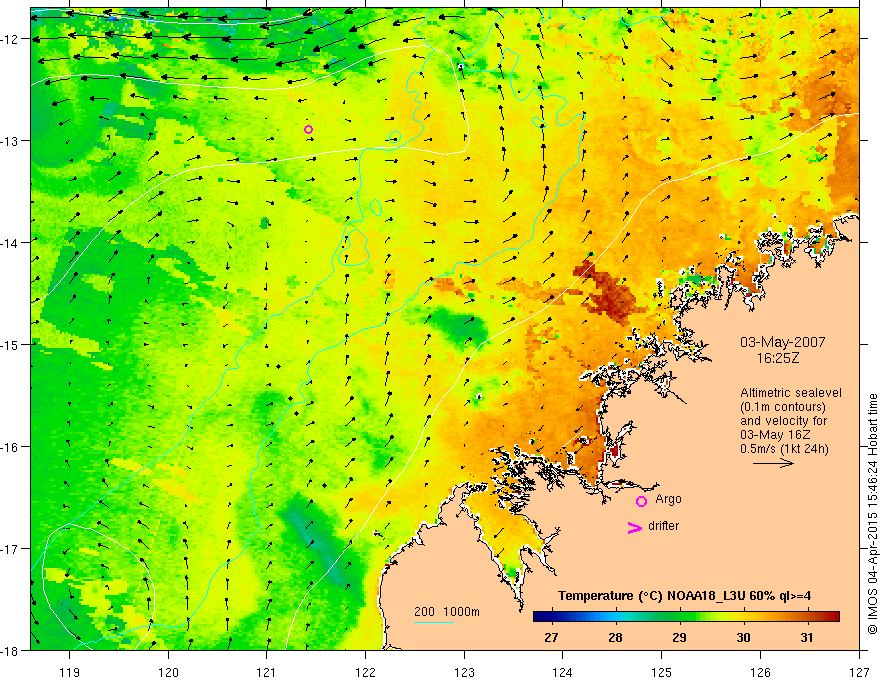This screenshot has width=880, height=680.
Task: Click the "16:25Z" time text
Action: [778, 357]
